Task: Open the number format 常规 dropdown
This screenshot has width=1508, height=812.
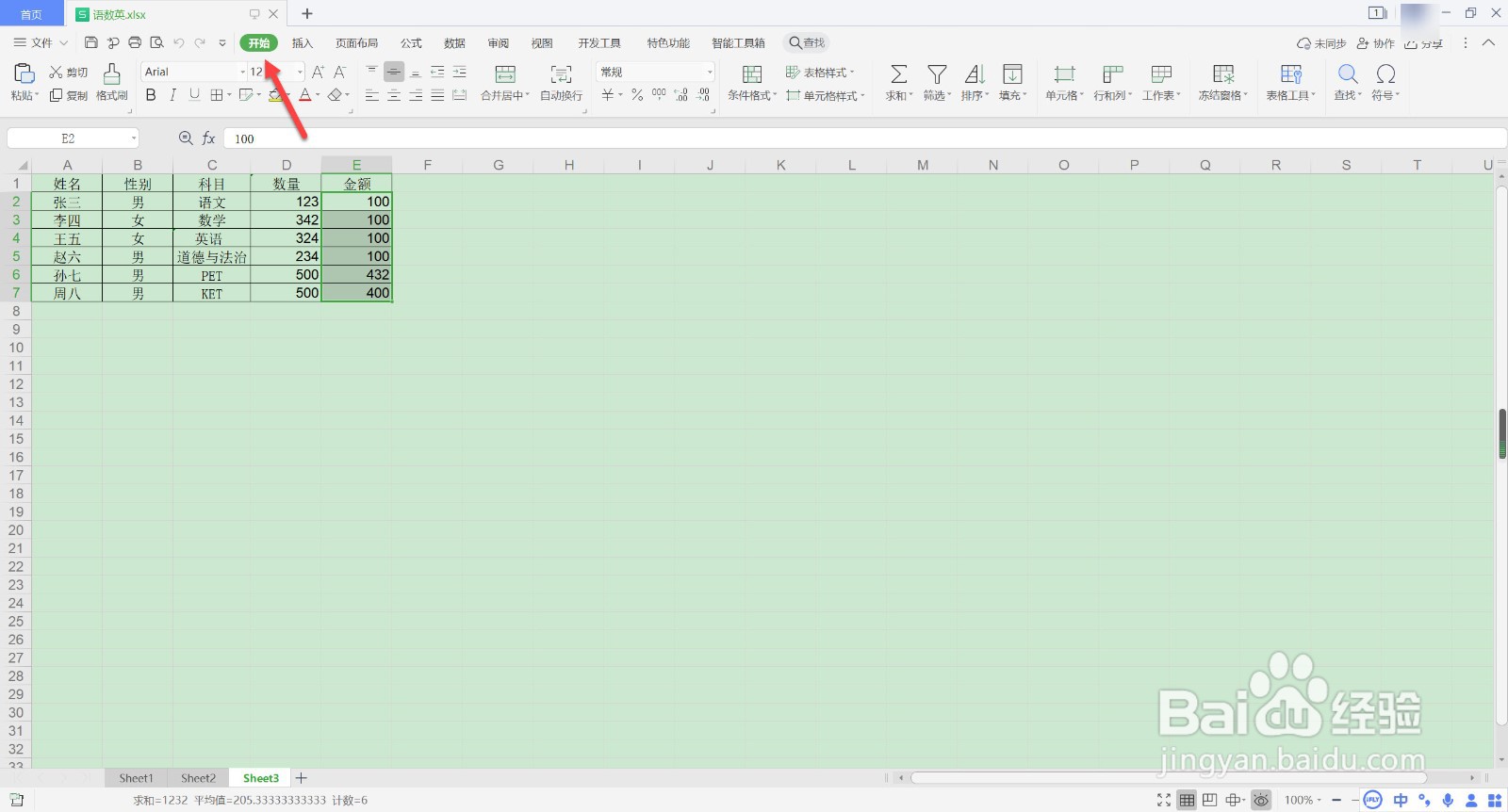Action: pos(710,72)
